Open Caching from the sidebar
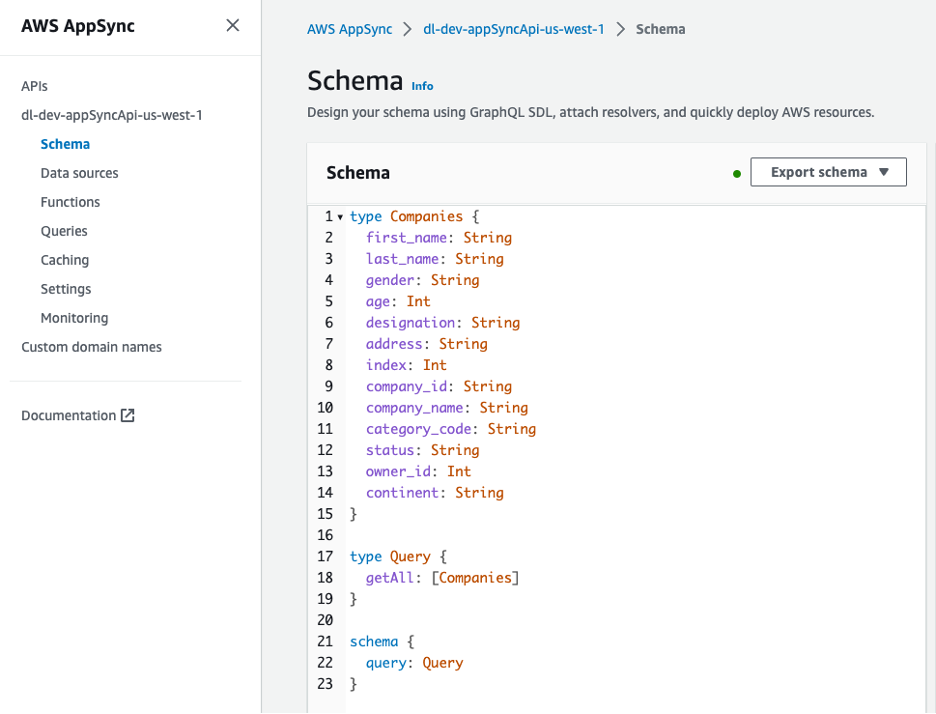This screenshot has height=714, width=936. tap(64, 260)
